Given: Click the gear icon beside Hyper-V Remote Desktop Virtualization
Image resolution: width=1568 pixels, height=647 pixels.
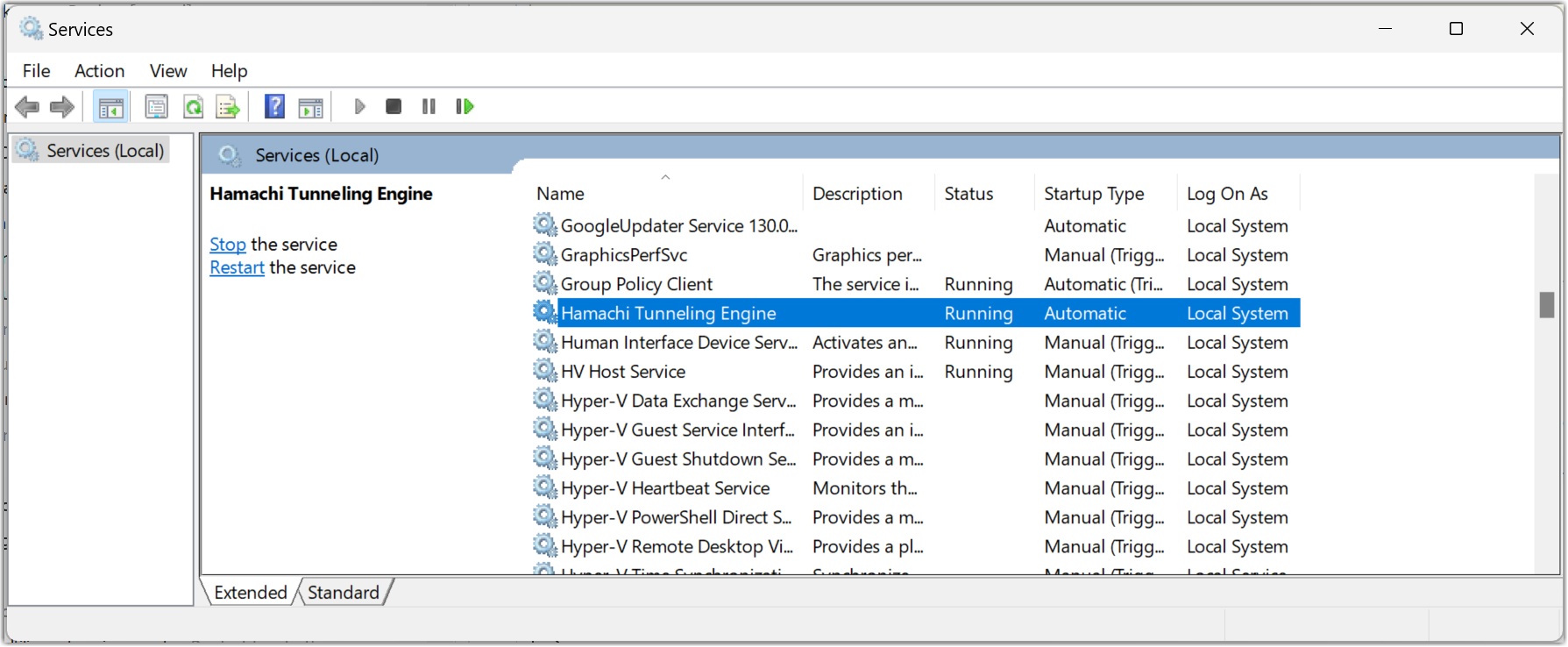Looking at the screenshot, I should tap(545, 545).
